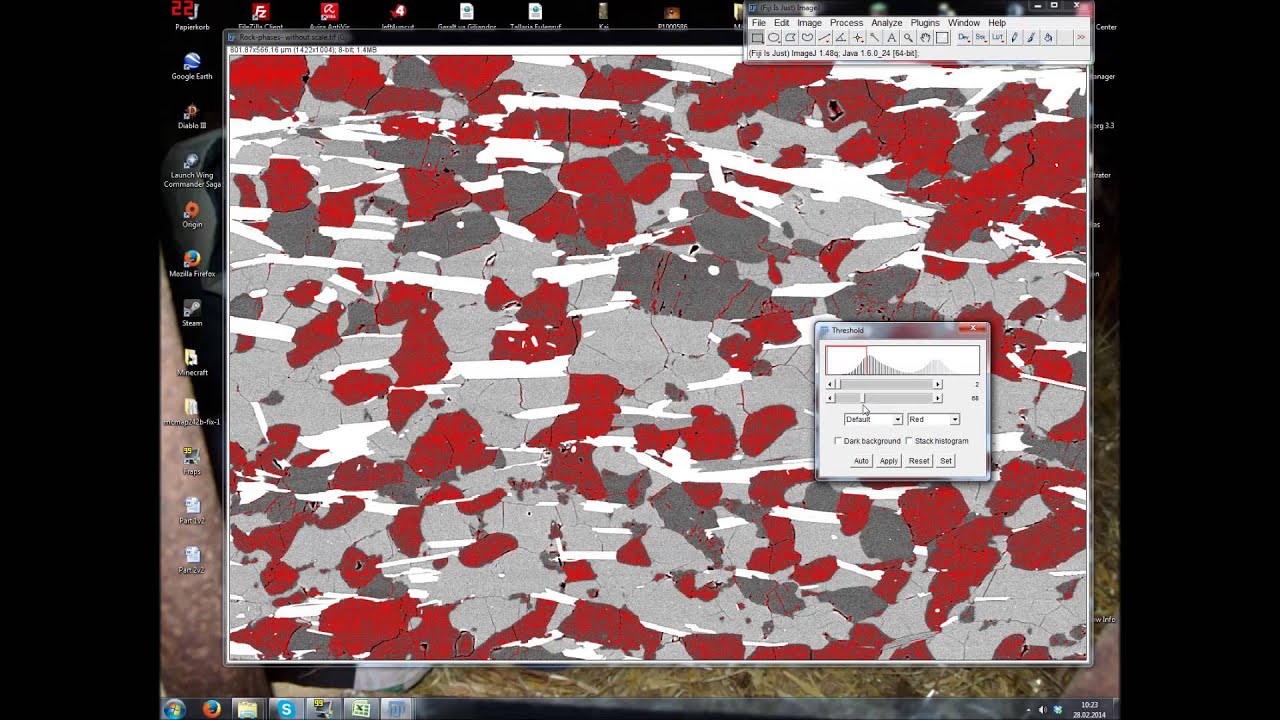Select the Multi-point tool
This screenshot has width=1280, height=720.
[858, 37]
